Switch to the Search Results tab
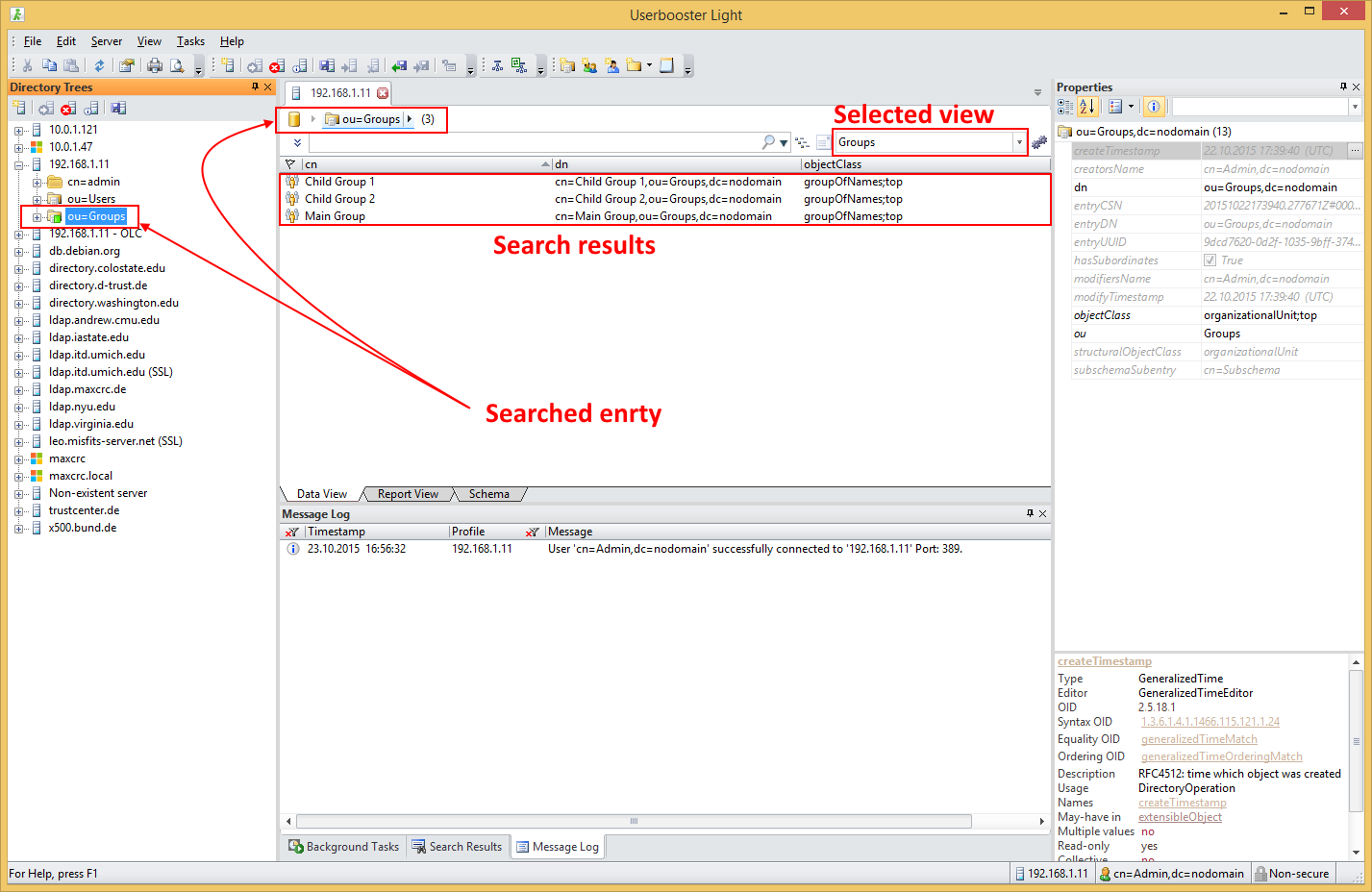 click(458, 847)
